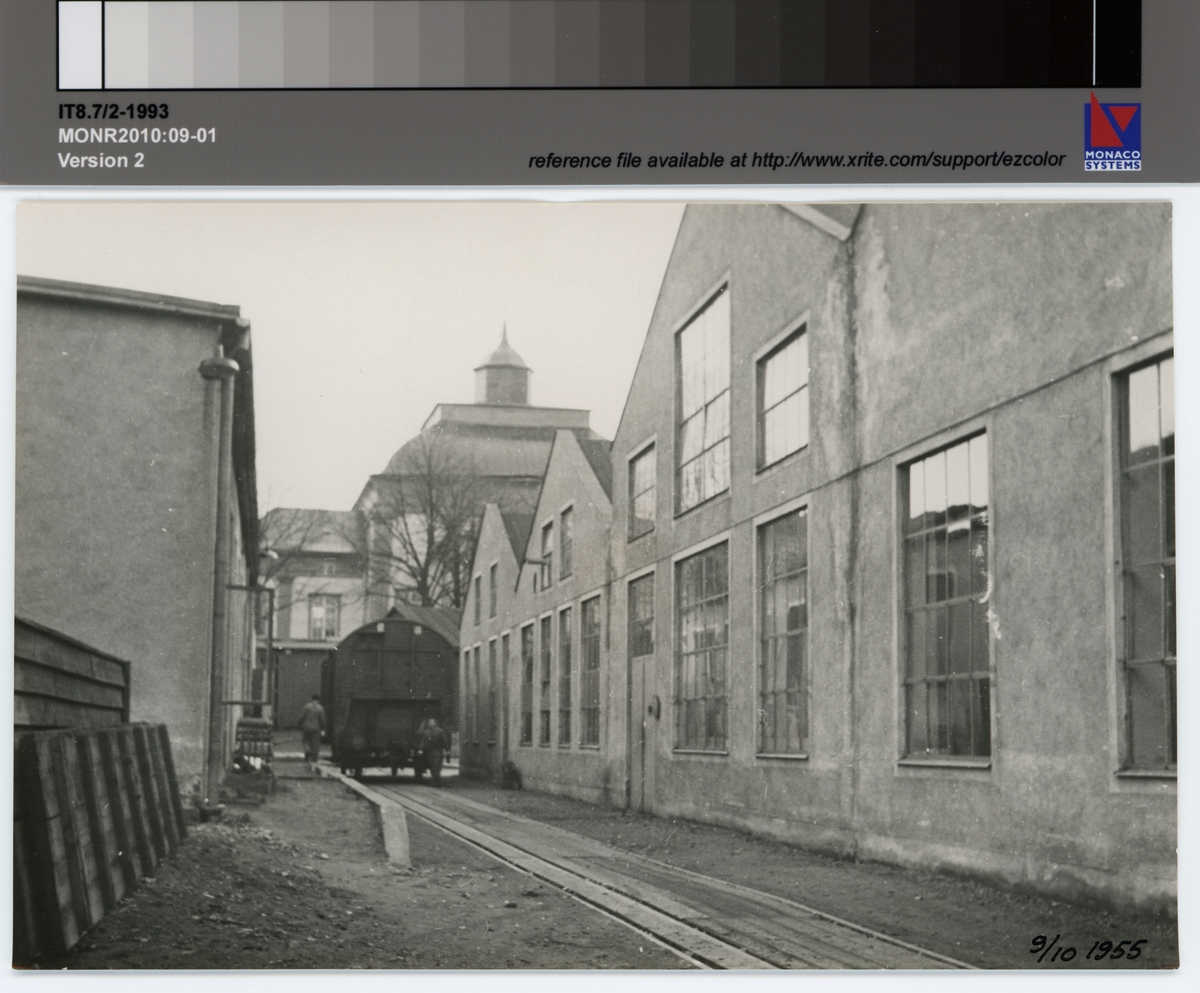Click the handwritten date 9/10 1955
Viewport: 1200px width, 993px height.
click(1087, 948)
